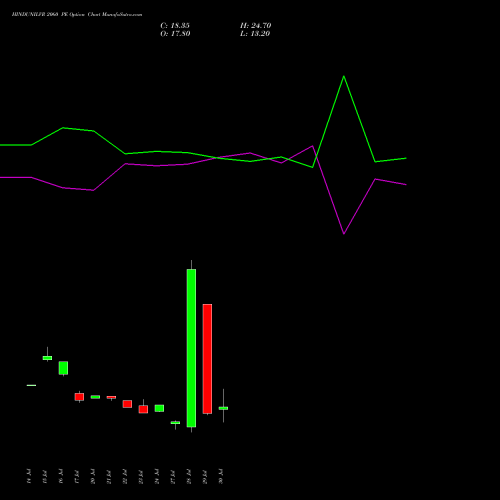The width and height of the screenshot is (500, 500).
Task: Select the small candle for 27 Jul
Action: (175, 423)
